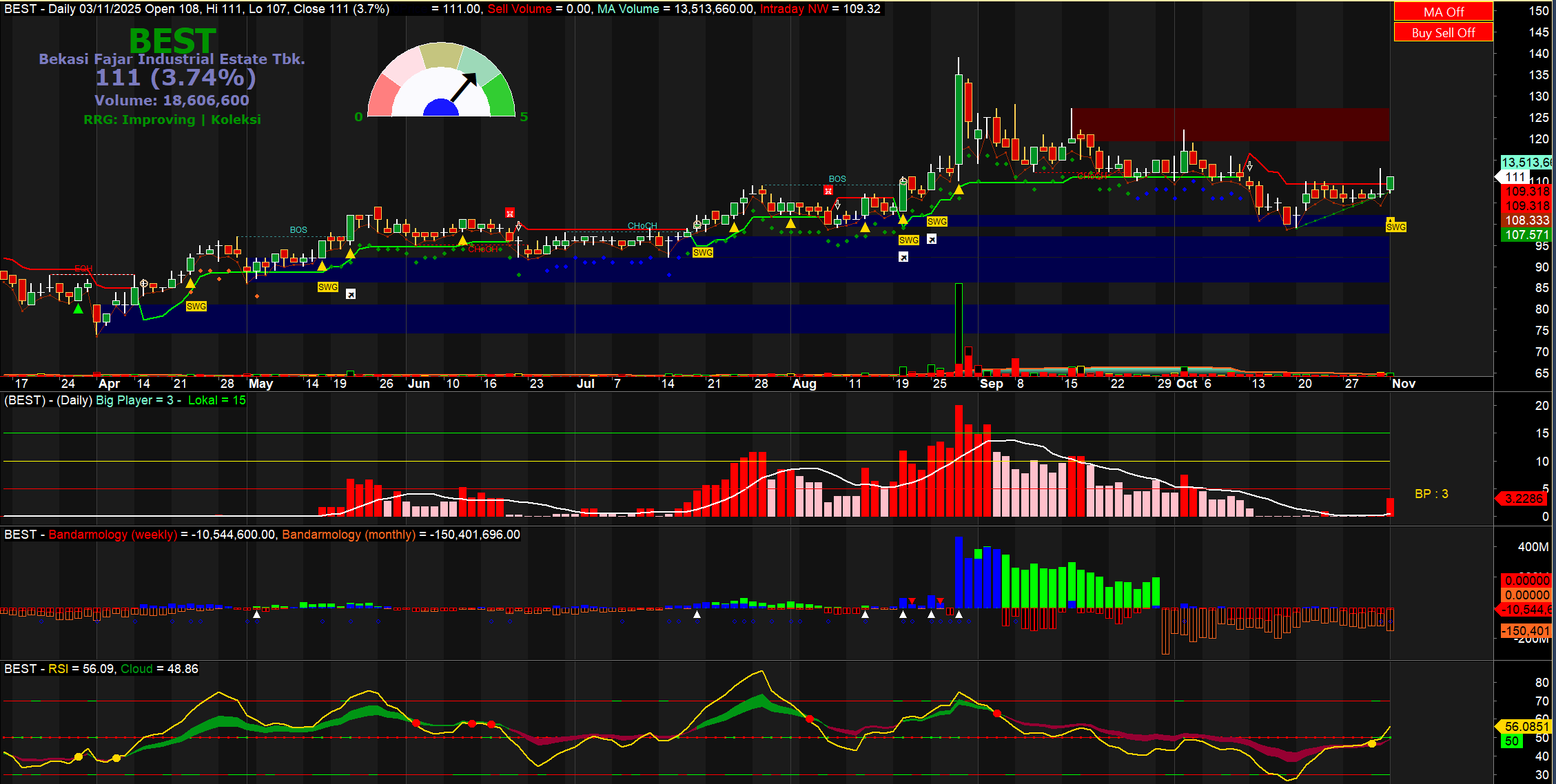Toggle the MA Off button
Viewport: 1556px width, 784px height.
[x=1443, y=12]
